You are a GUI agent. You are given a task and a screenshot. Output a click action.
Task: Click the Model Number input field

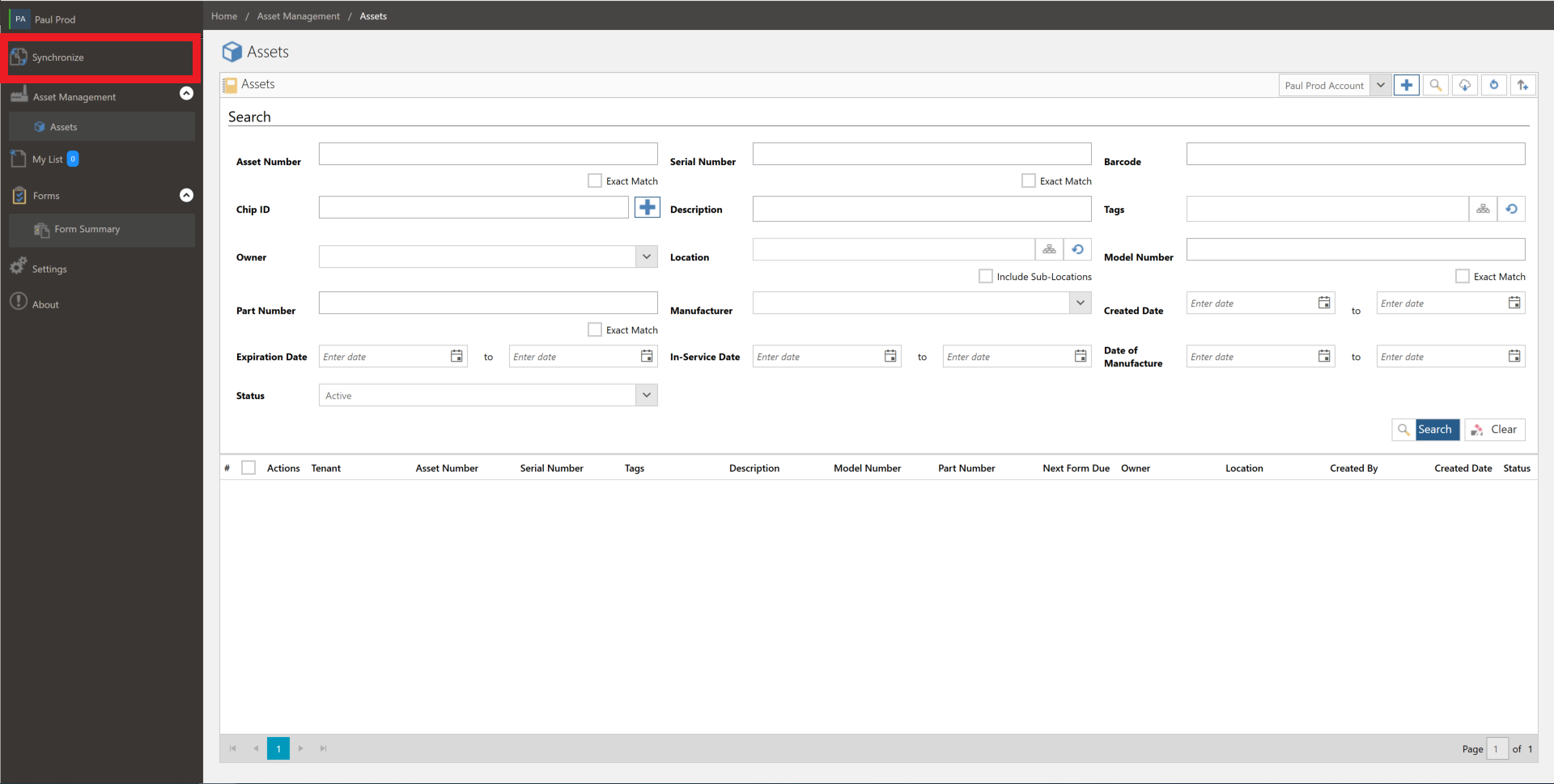point(1356,249)
